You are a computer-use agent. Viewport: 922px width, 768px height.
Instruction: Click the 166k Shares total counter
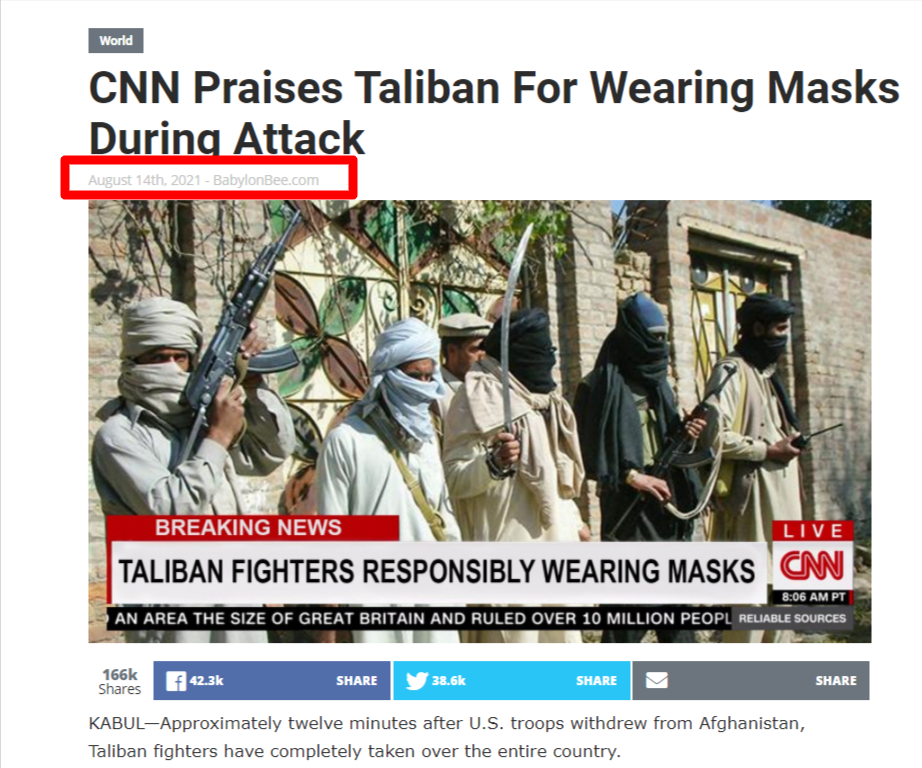120,682
